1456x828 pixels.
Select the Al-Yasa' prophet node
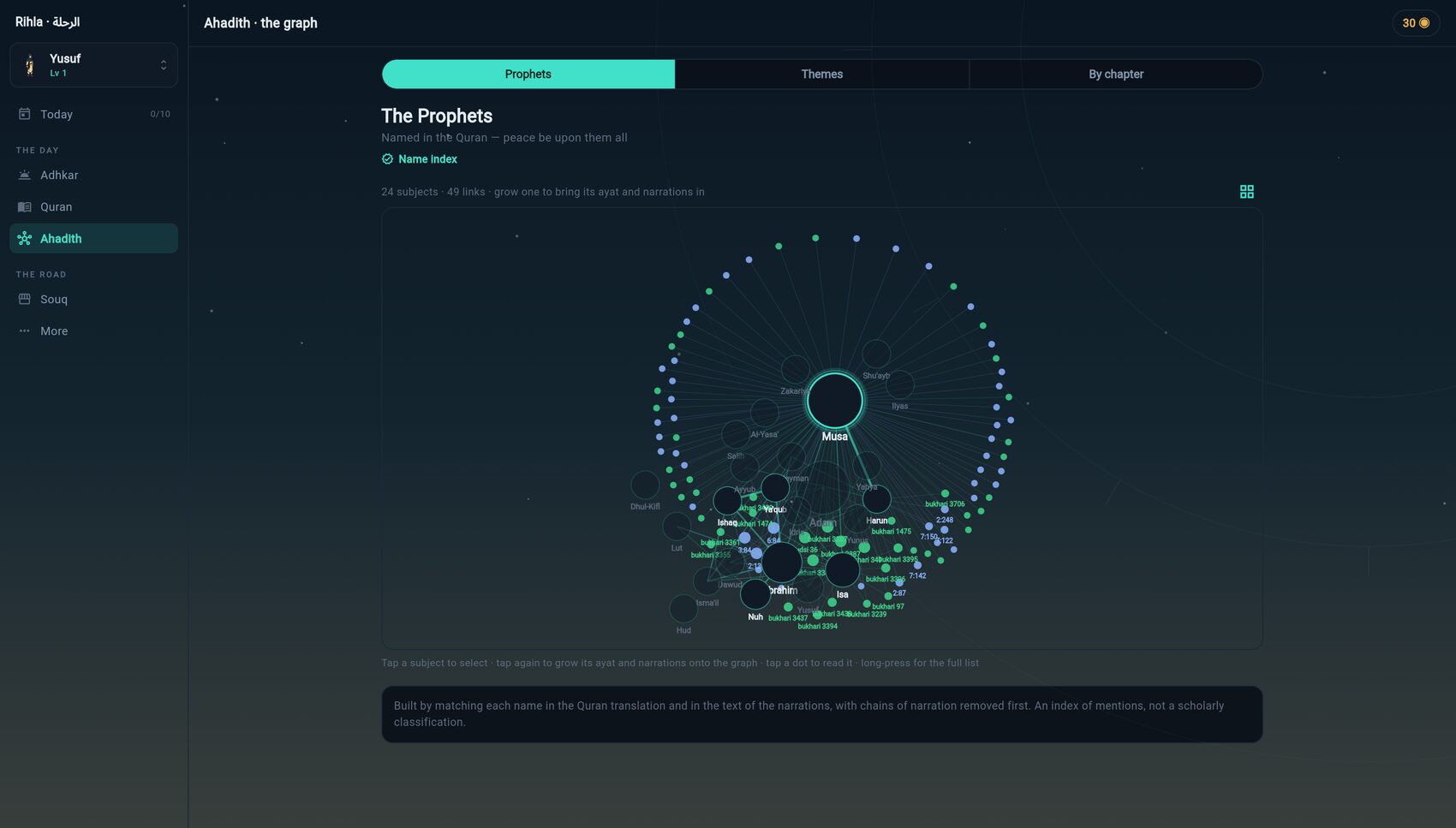click(764, 413)
